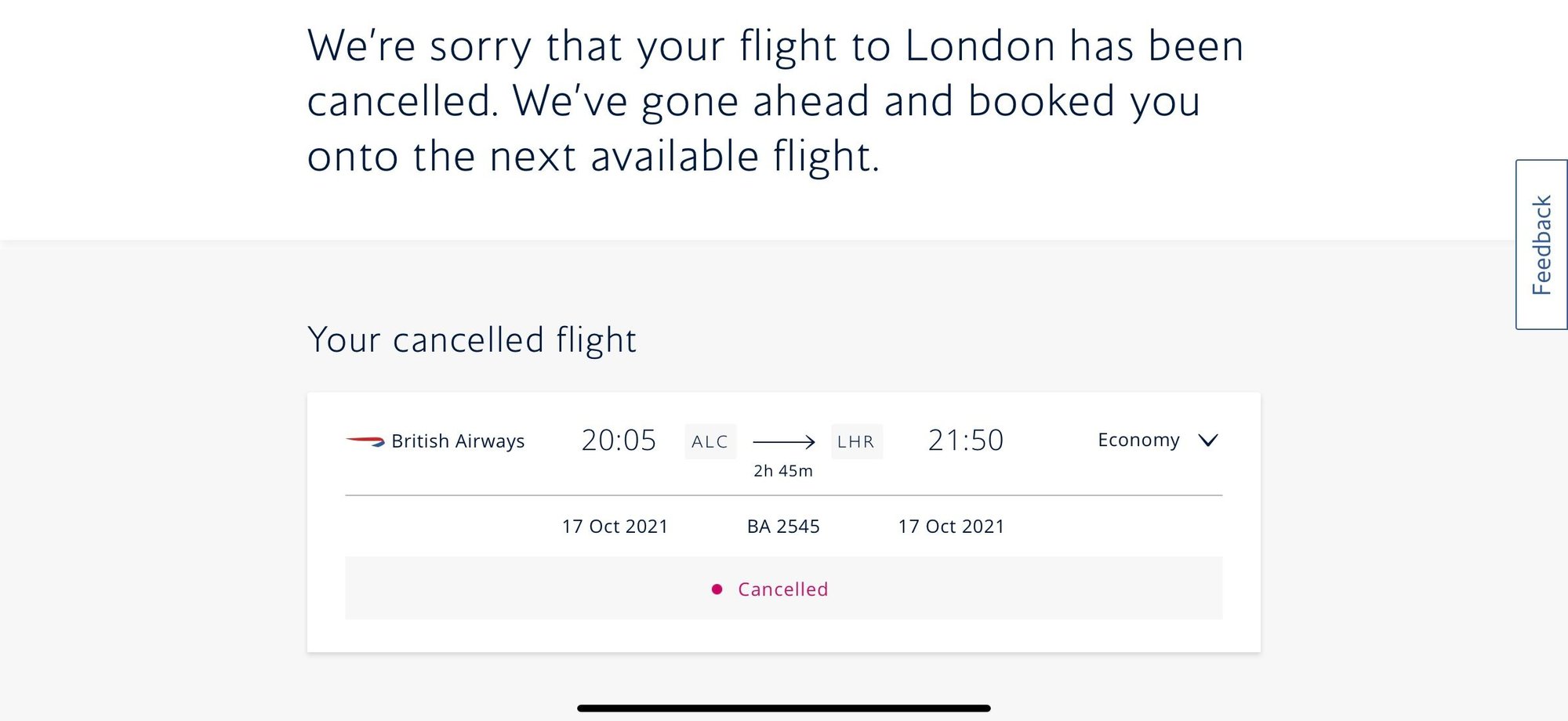
Task: Click the departure date beneath 20:05
Action: pyautogui.click(x=615, y=527)
